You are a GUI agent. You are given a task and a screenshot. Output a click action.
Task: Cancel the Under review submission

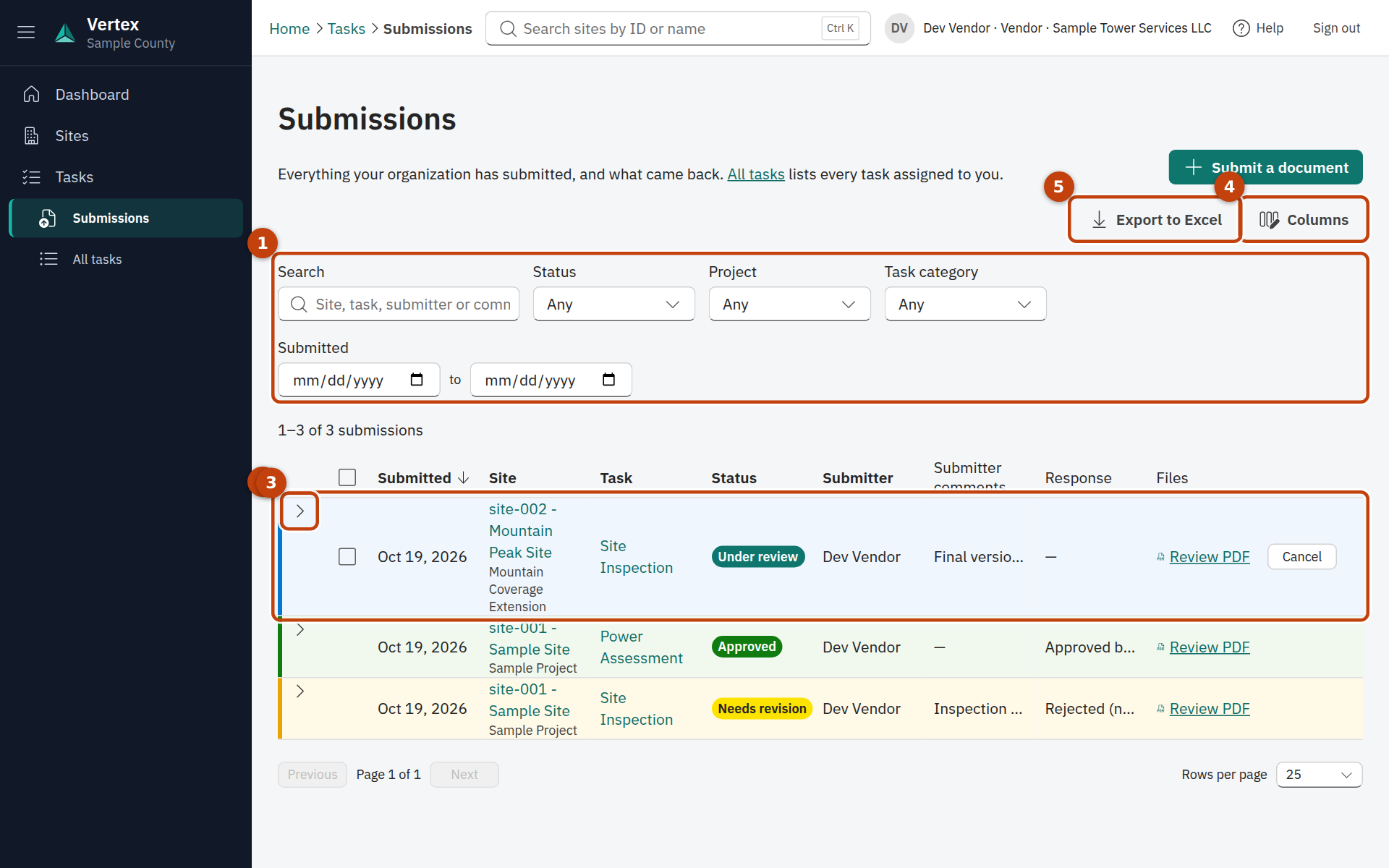(x=1301, y=557)
